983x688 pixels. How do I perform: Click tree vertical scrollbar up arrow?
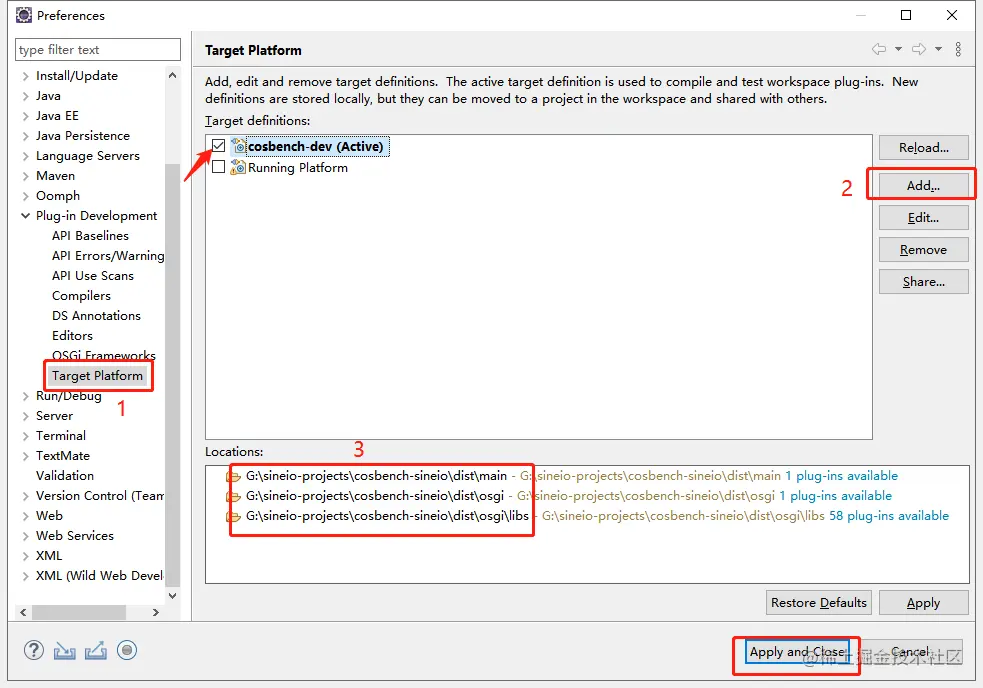[172, 75]
